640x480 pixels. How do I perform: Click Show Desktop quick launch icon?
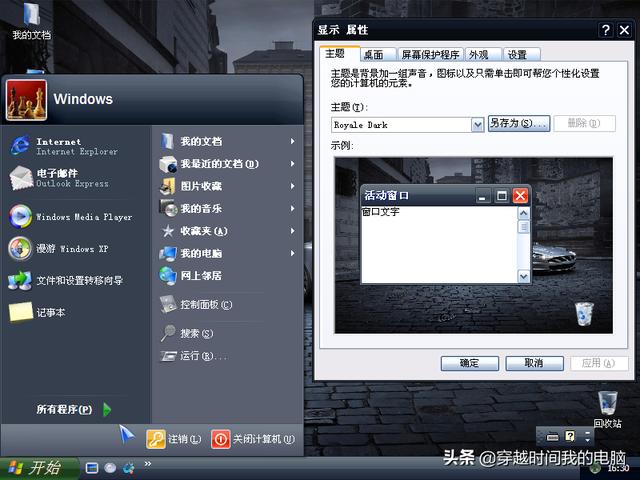click(x=92, y=467)
